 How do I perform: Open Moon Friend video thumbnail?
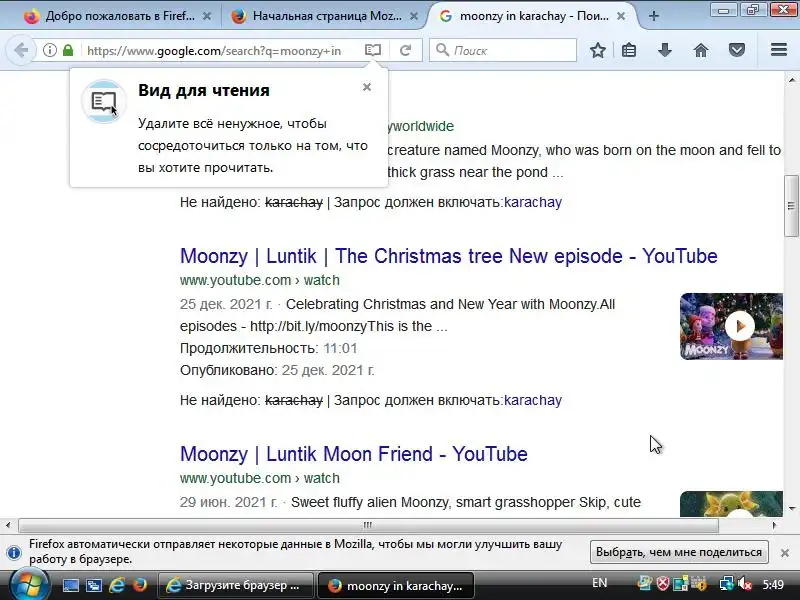coord(731,504)
